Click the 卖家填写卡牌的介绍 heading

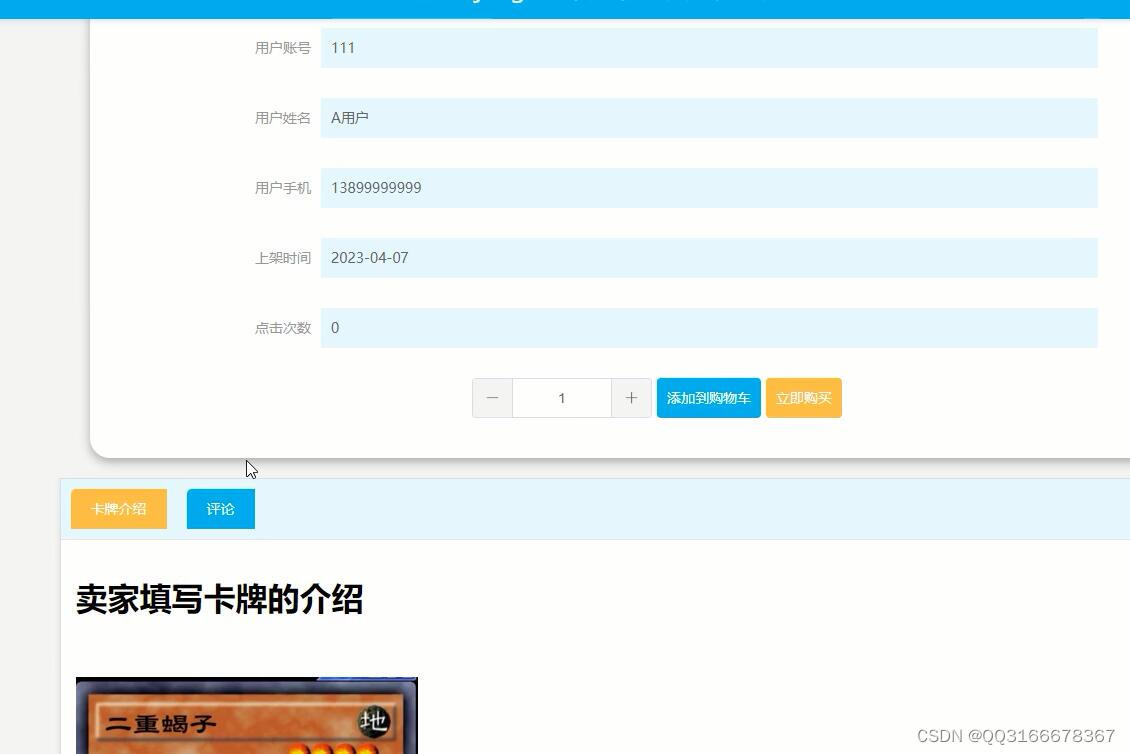(220, 600)
